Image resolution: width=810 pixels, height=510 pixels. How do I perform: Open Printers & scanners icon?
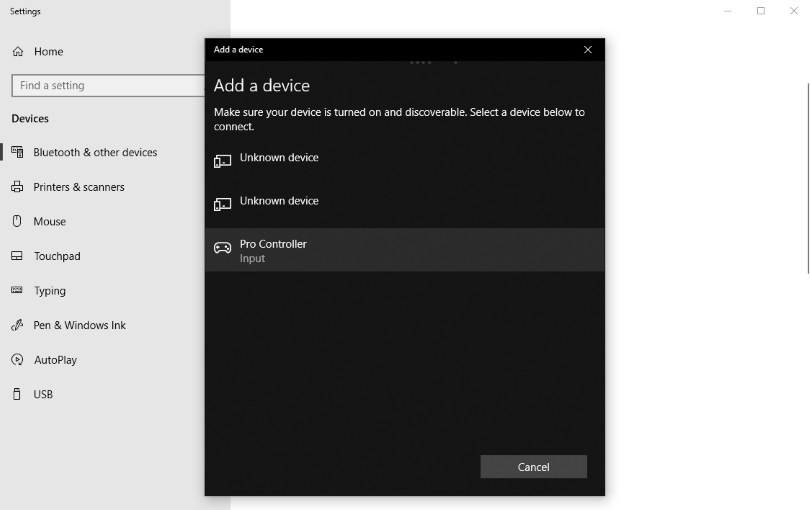pos(17,187)
